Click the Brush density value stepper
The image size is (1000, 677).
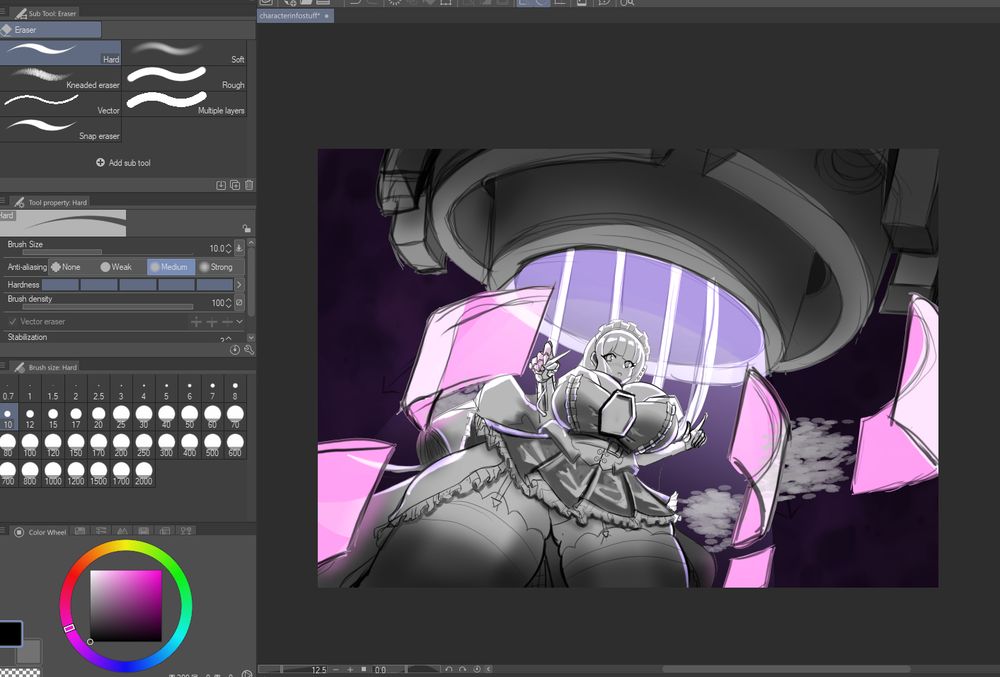click(x=228, y=303)
